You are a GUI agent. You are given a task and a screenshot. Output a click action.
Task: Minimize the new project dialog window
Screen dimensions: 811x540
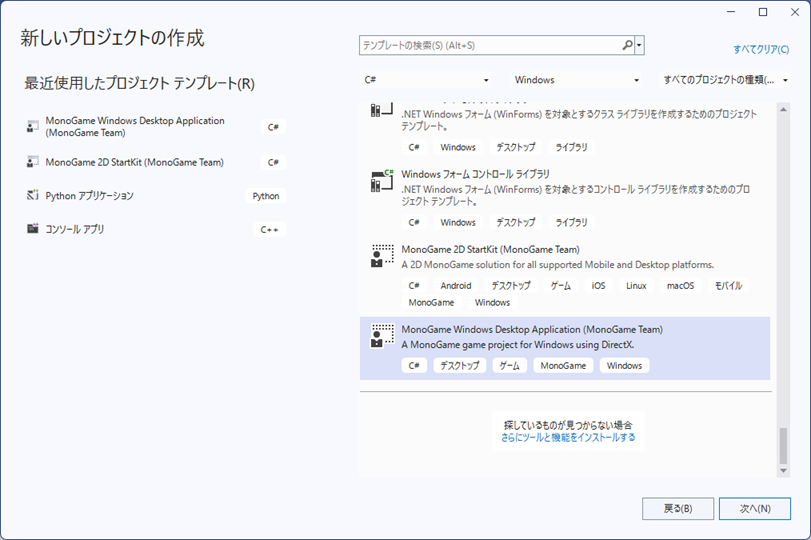pyautogui.click(x=731, y=12)
